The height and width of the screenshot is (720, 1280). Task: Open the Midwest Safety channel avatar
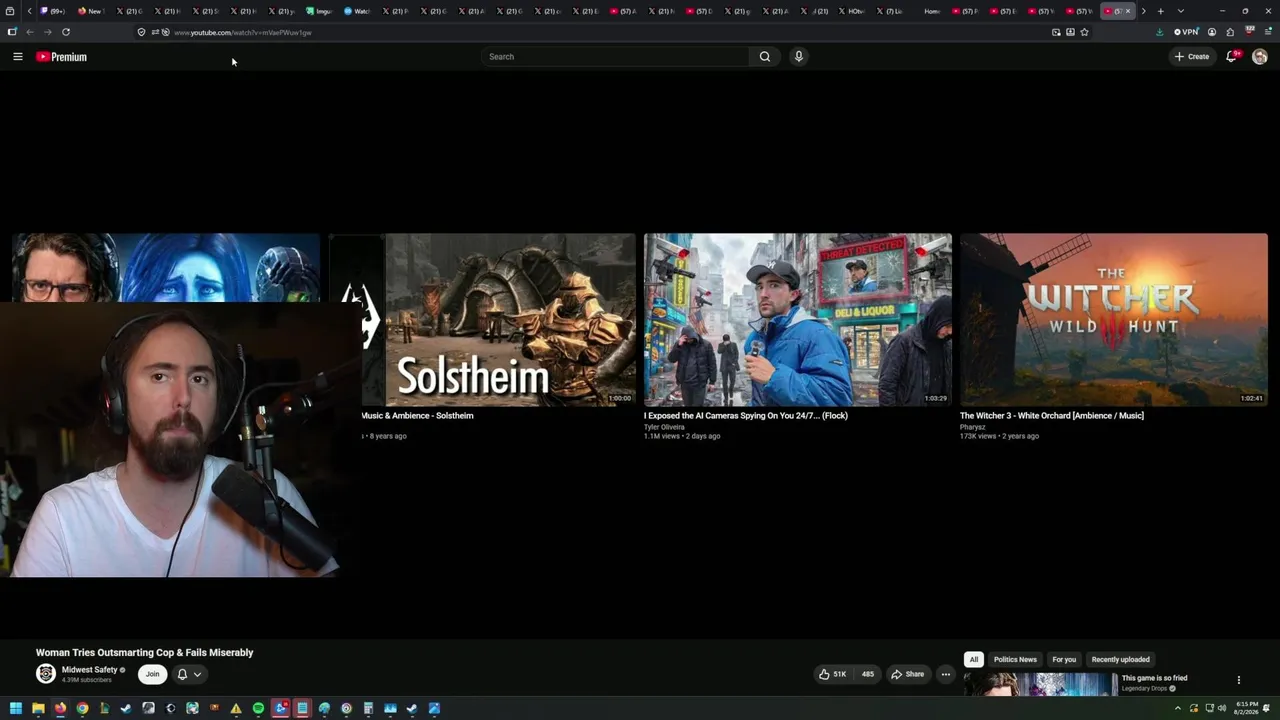[x=46, y=674]
